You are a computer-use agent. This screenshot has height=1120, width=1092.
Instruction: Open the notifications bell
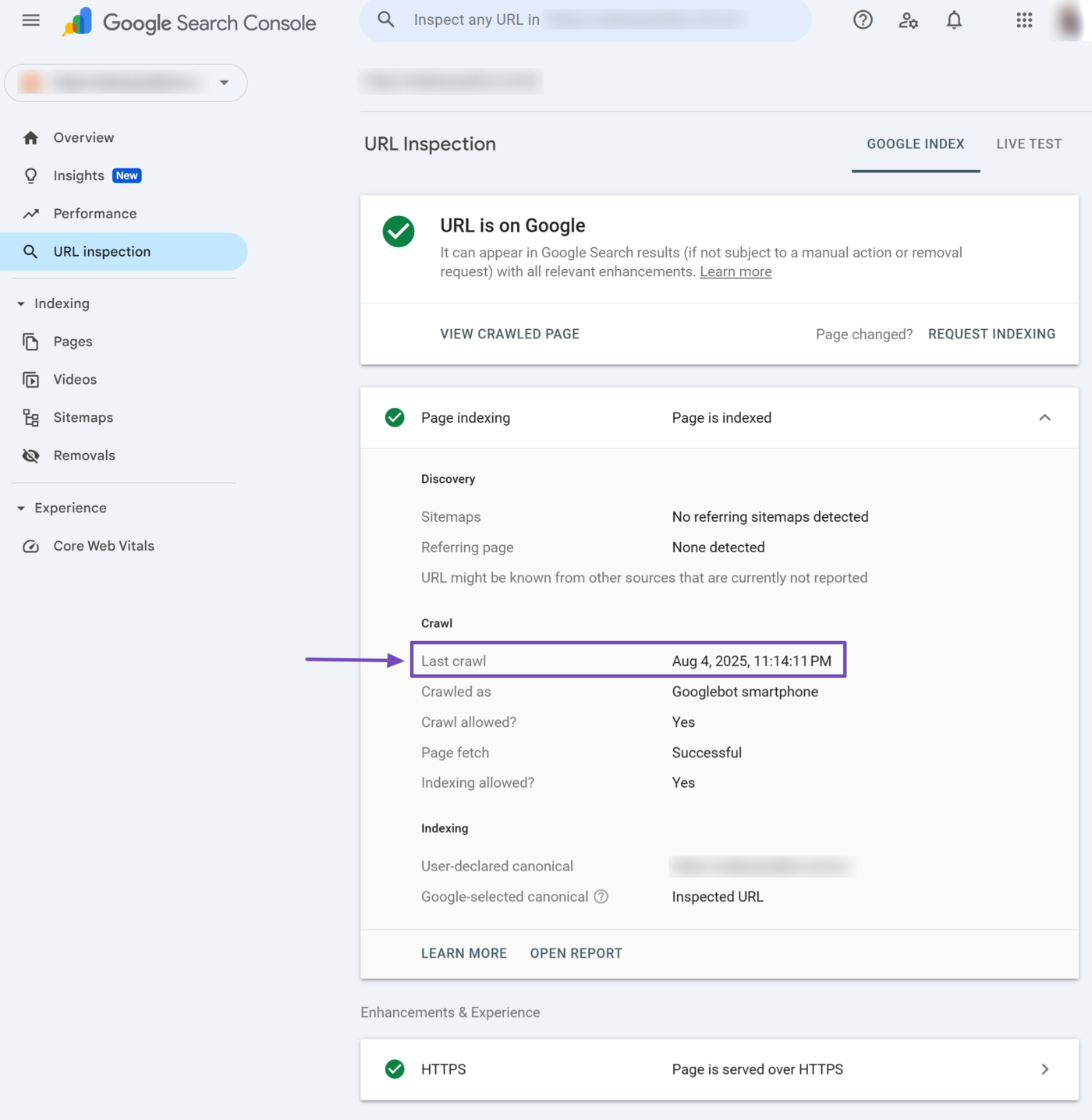click(x=954, y=20)
